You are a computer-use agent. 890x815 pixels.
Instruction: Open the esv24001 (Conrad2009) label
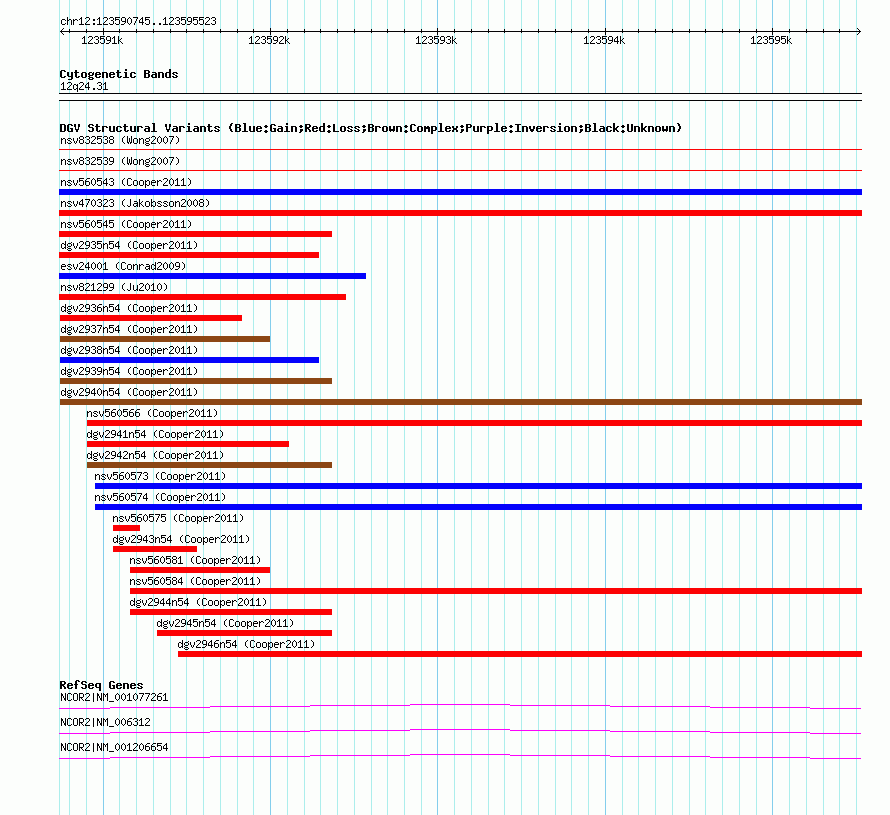point(123,266)
